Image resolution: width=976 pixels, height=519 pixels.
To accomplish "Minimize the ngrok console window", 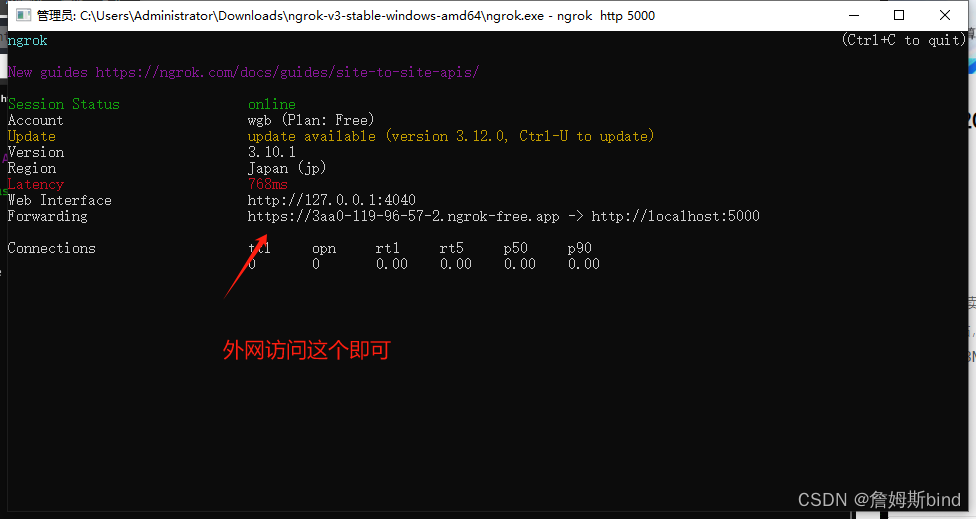I will click(x=854, y=15).
